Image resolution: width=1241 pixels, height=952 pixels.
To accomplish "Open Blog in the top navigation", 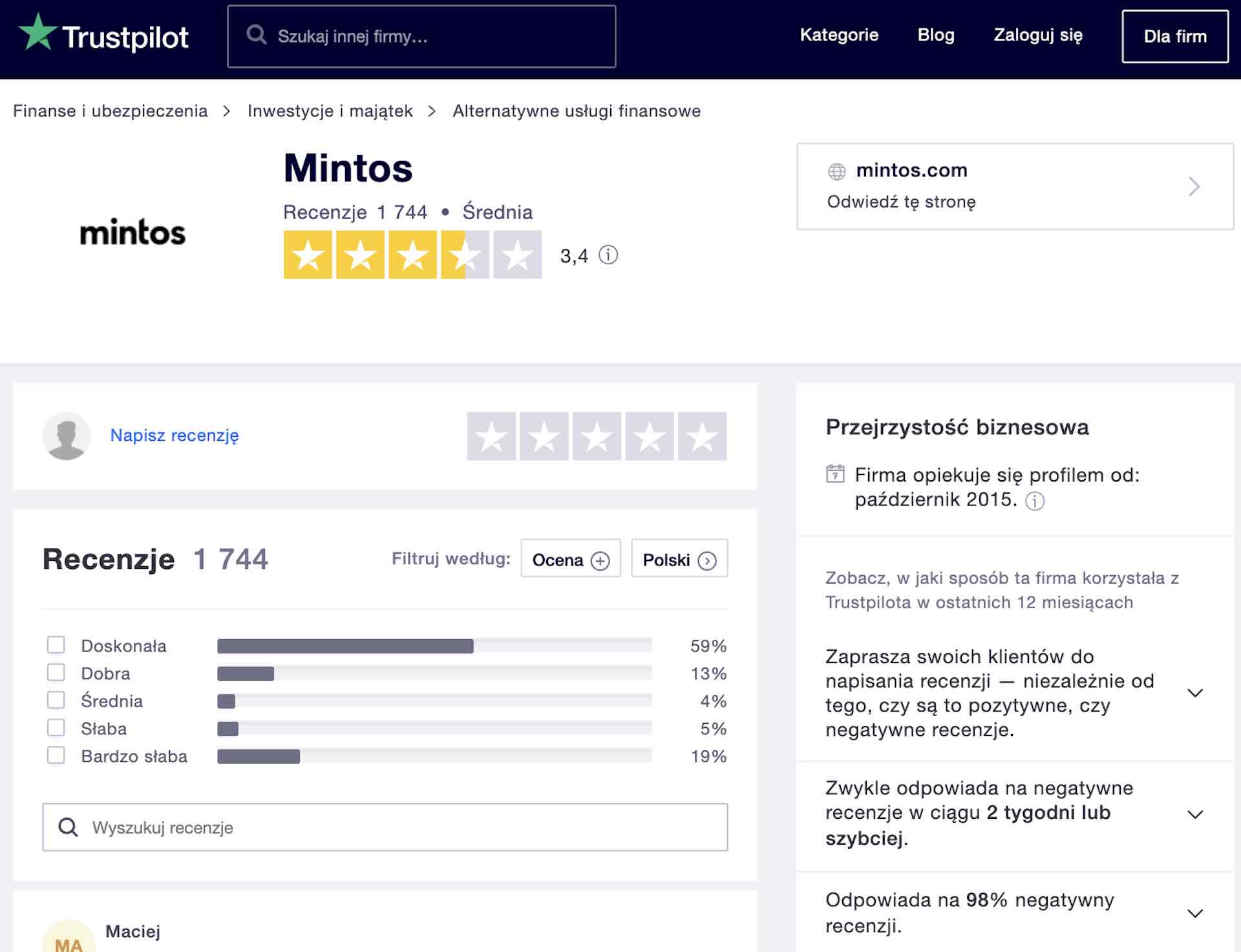I will coord(936,35).
